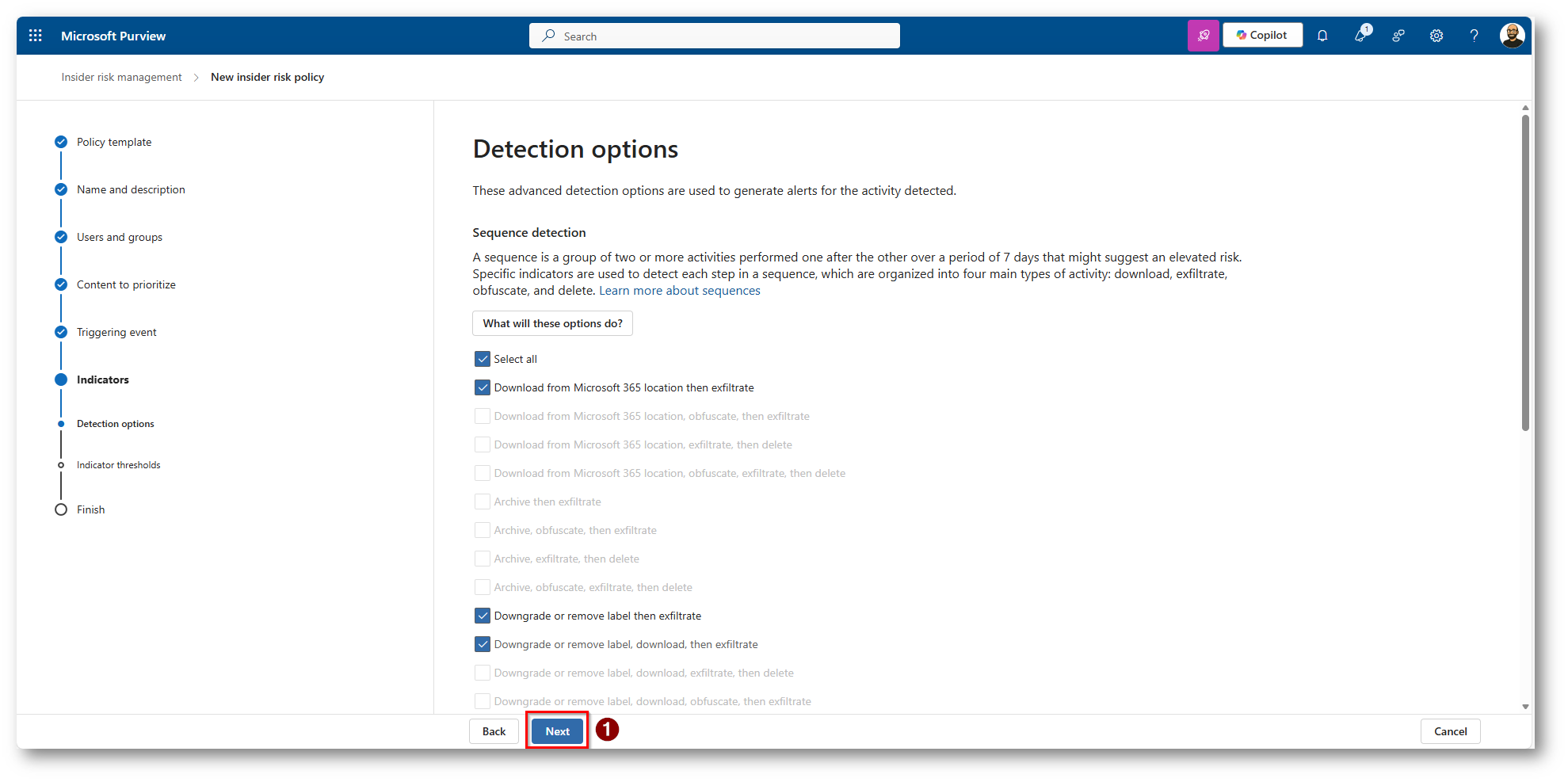This screenshot has width=1568, height=782.
Task: Open the Copilot panel
Action: point(1262,36)
